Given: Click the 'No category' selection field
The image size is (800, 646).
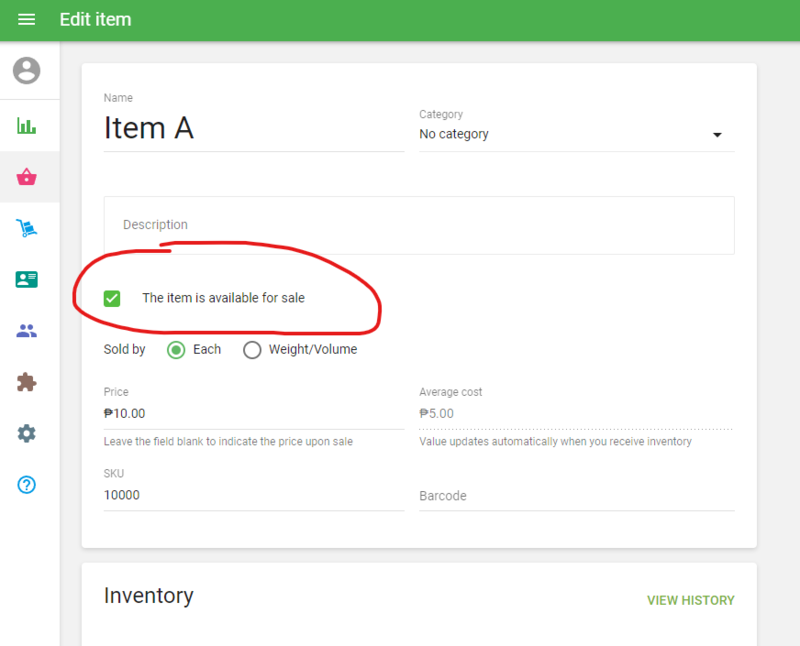Looking at the screenshot, I should 560,135.
